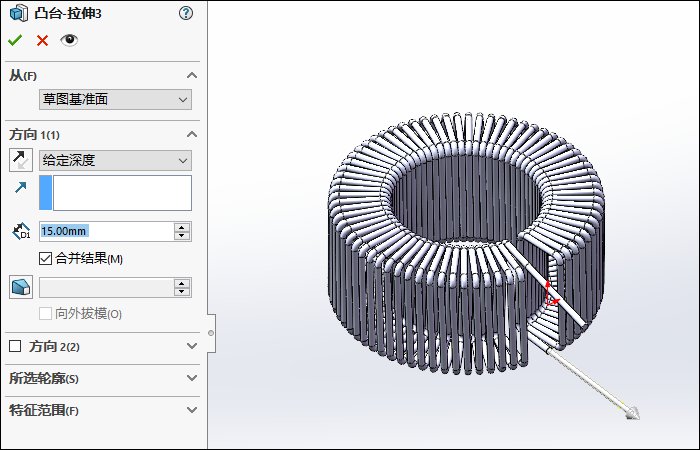Viewport: 700px width, 450px height.
Task: Click the 特征范围(F) label
Action: [x=44, y=410]
